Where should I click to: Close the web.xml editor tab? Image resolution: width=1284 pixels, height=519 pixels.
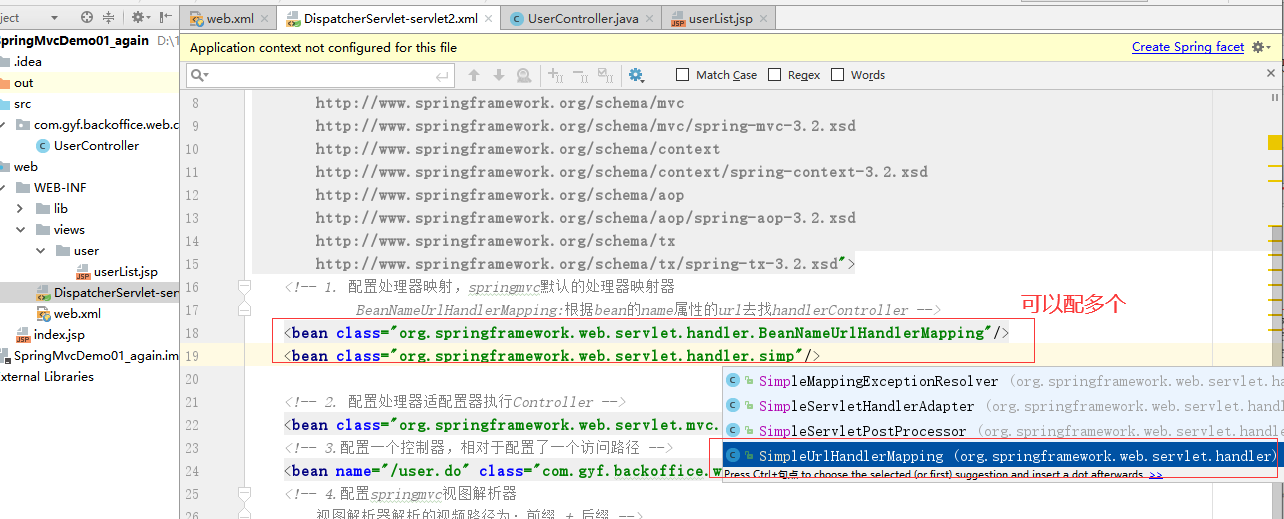click(x=265, y=19)
